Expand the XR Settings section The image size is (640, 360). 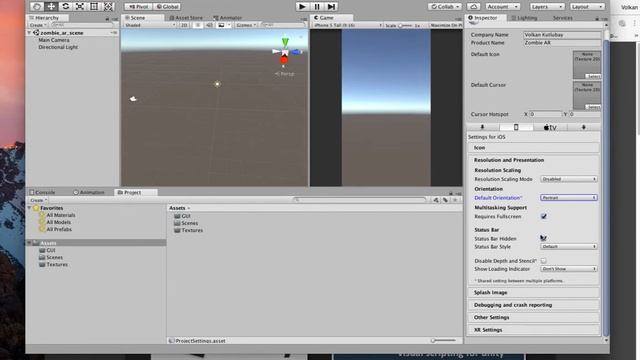[x=533, y=330]
